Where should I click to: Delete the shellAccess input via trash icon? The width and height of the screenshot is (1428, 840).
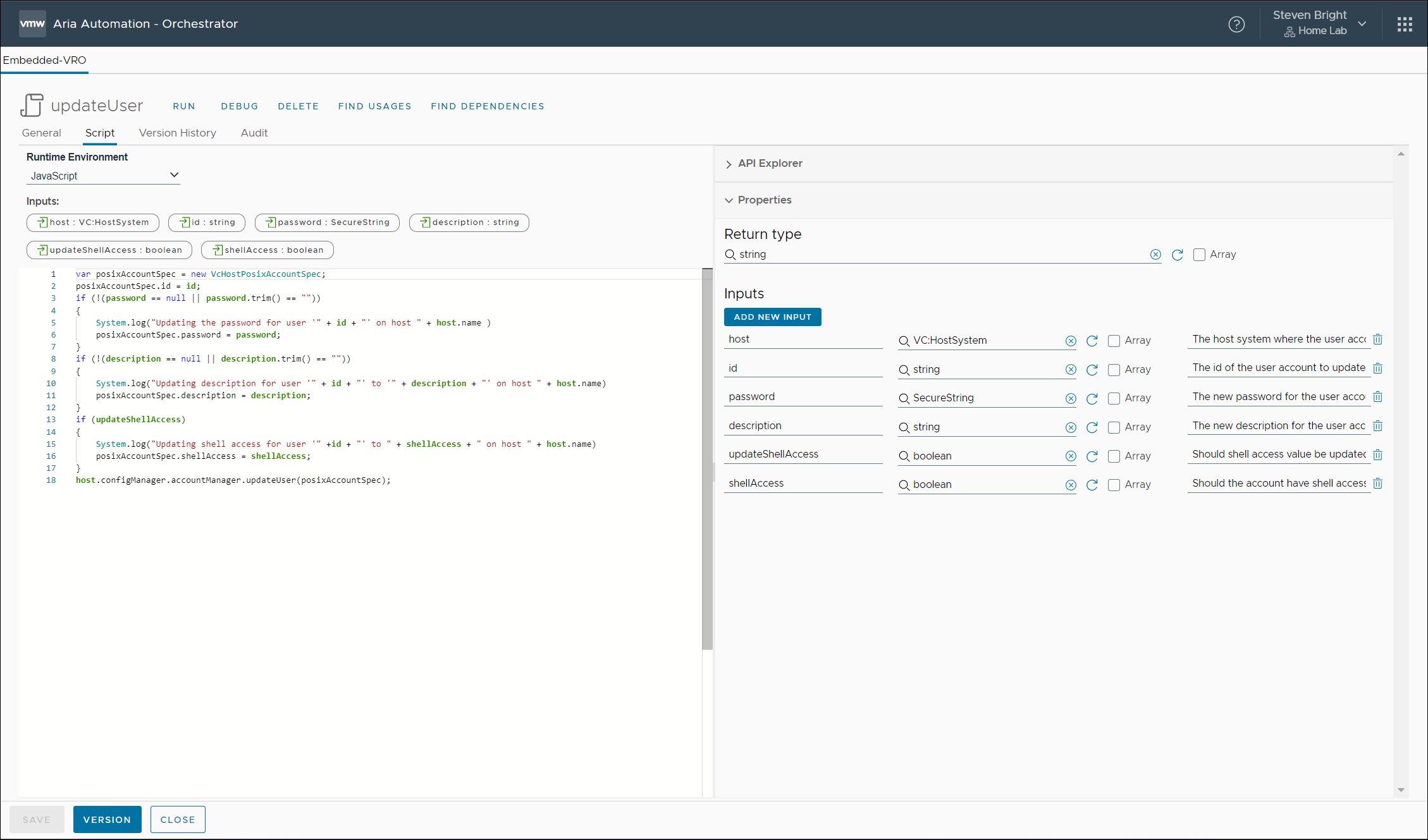click(1378, 484)
